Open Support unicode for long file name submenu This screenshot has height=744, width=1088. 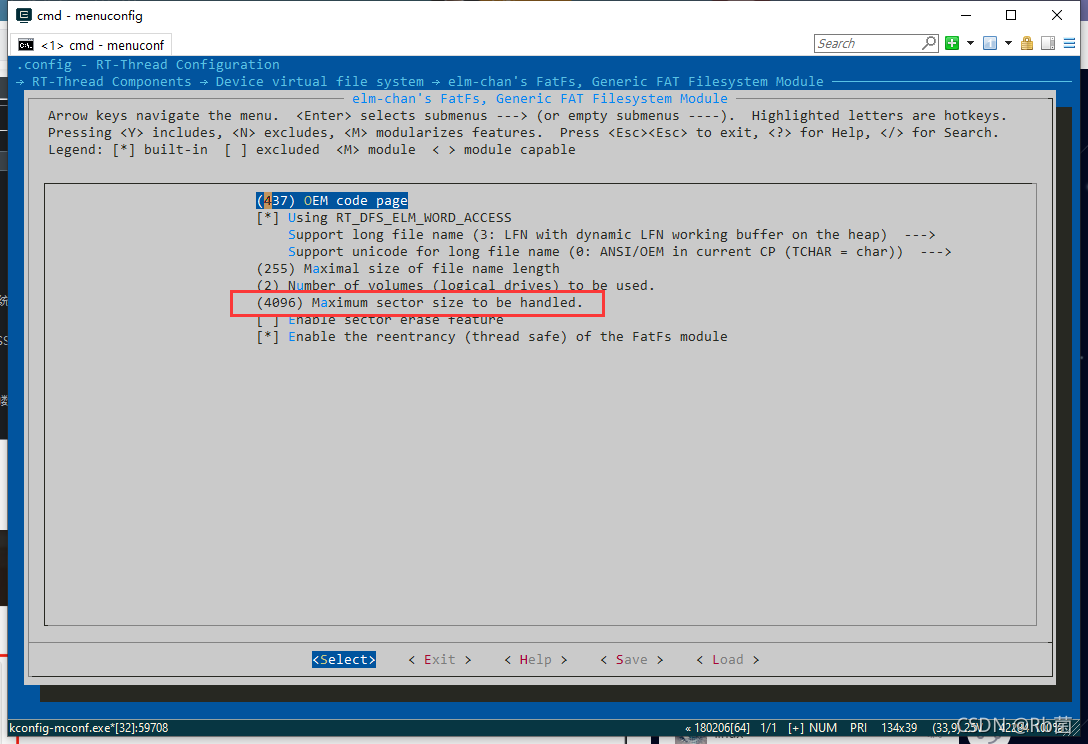[x=619, y=252]
